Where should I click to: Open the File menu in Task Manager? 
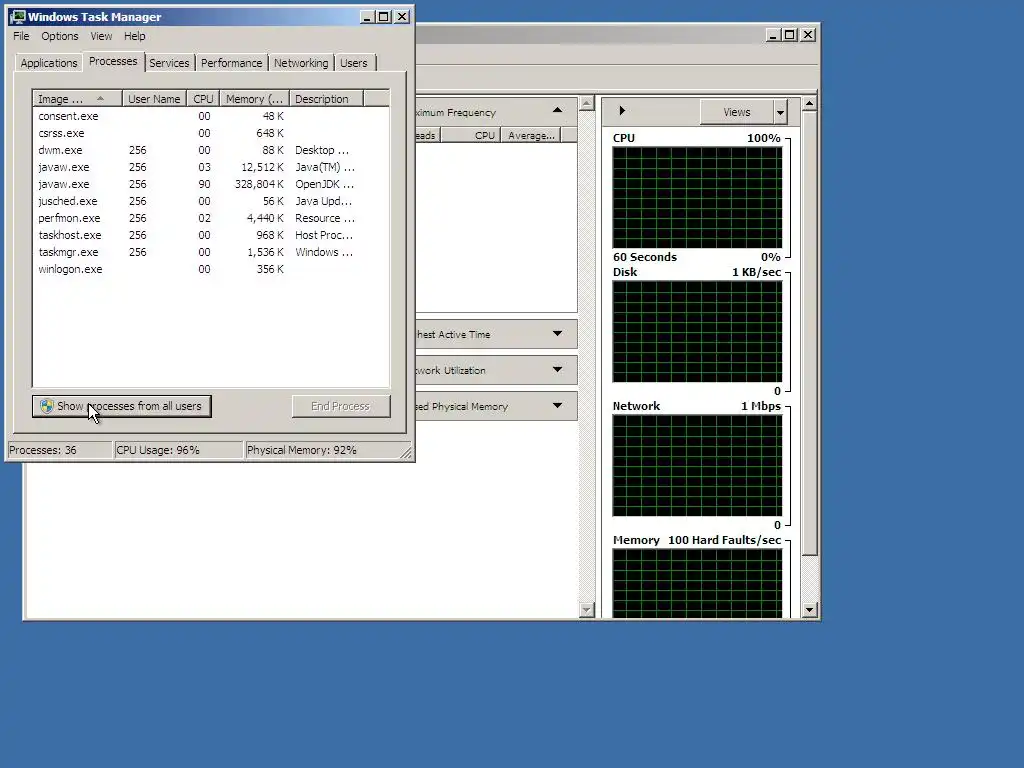[x=21, y=36]
